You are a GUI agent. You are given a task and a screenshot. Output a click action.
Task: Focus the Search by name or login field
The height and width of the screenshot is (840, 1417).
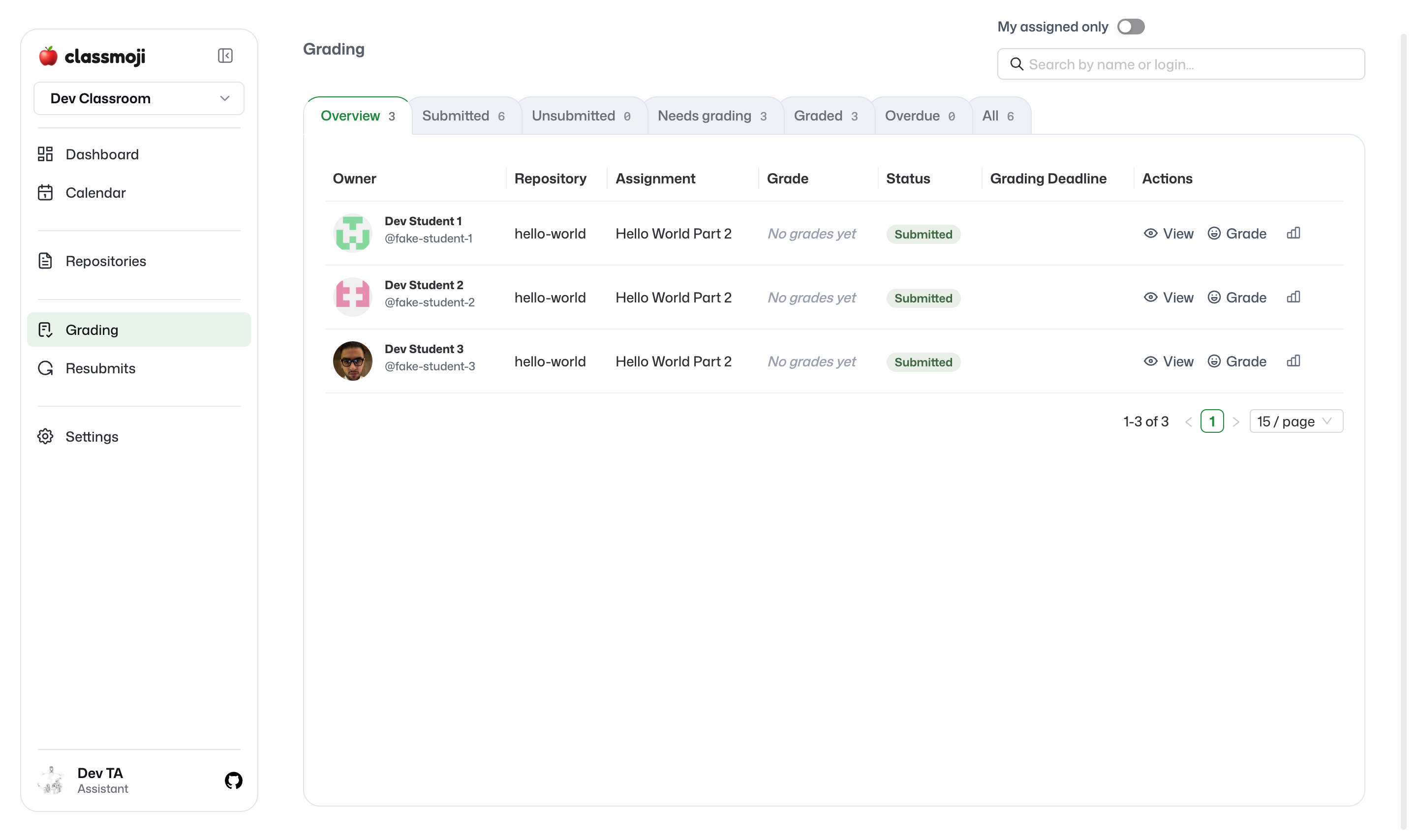pos(1180,64)
